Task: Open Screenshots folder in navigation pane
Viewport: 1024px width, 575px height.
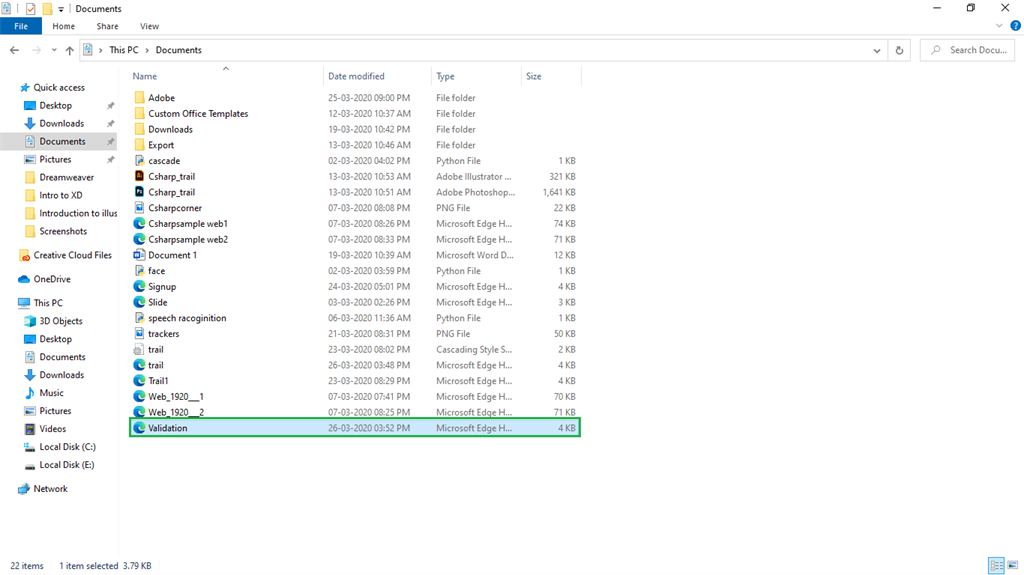Action: (x=63, y=231)
